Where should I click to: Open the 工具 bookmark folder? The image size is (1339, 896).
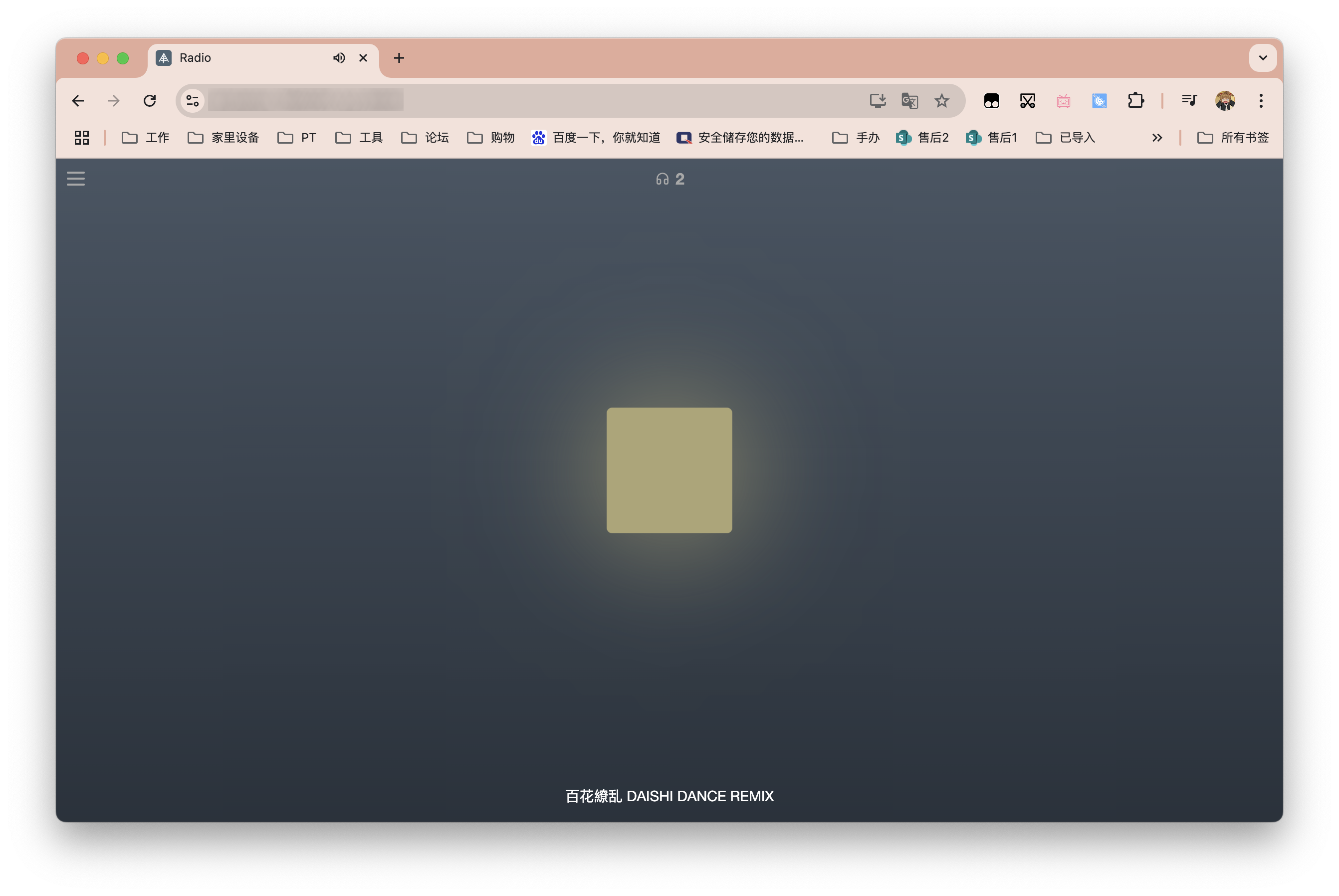[359, 138]
